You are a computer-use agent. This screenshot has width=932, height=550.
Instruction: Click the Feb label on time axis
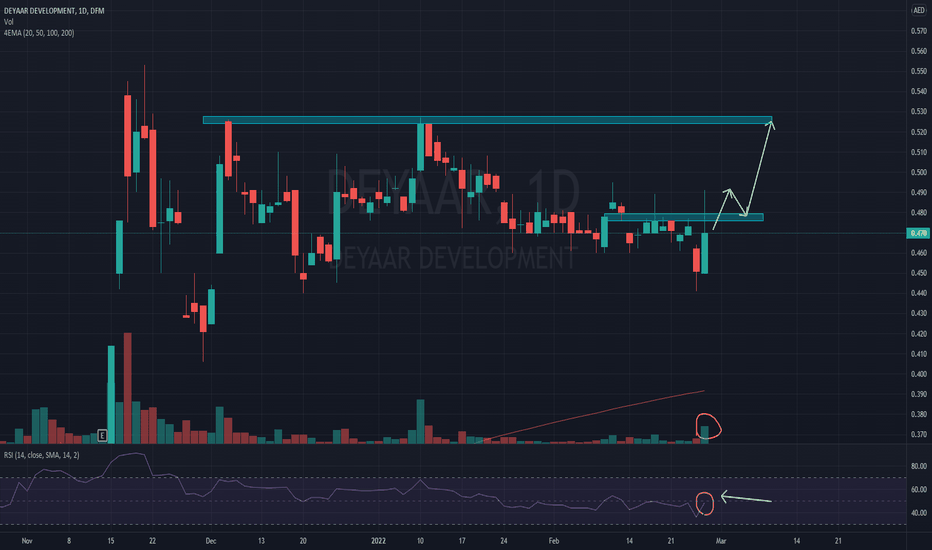point(554,541)
